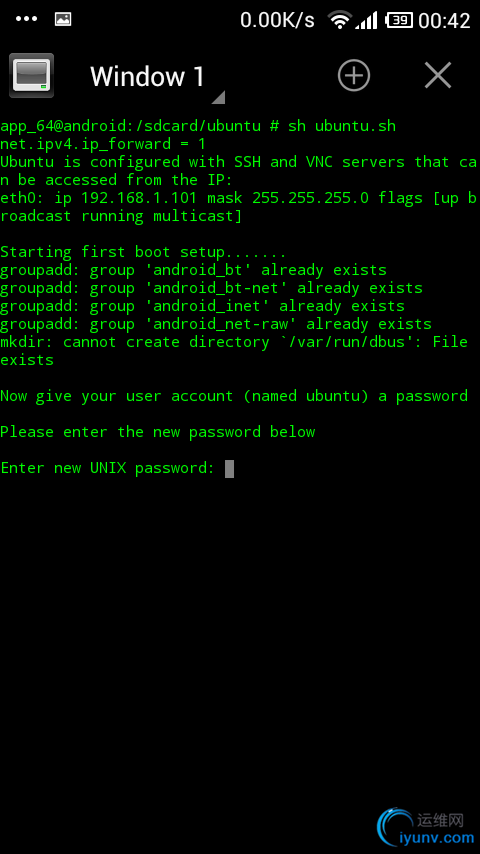The height and width of the screenshot is (854, 480).
Task: Click the '/var/run/dbus' mkdir error line
Action: pyautogui.click(x=234, y=351)
